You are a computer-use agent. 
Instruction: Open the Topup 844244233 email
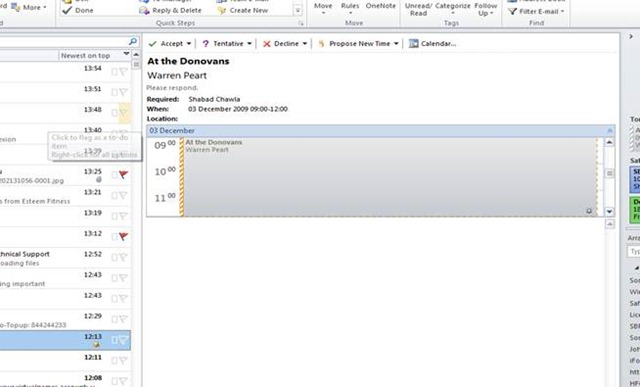click(x=65, y=320)
